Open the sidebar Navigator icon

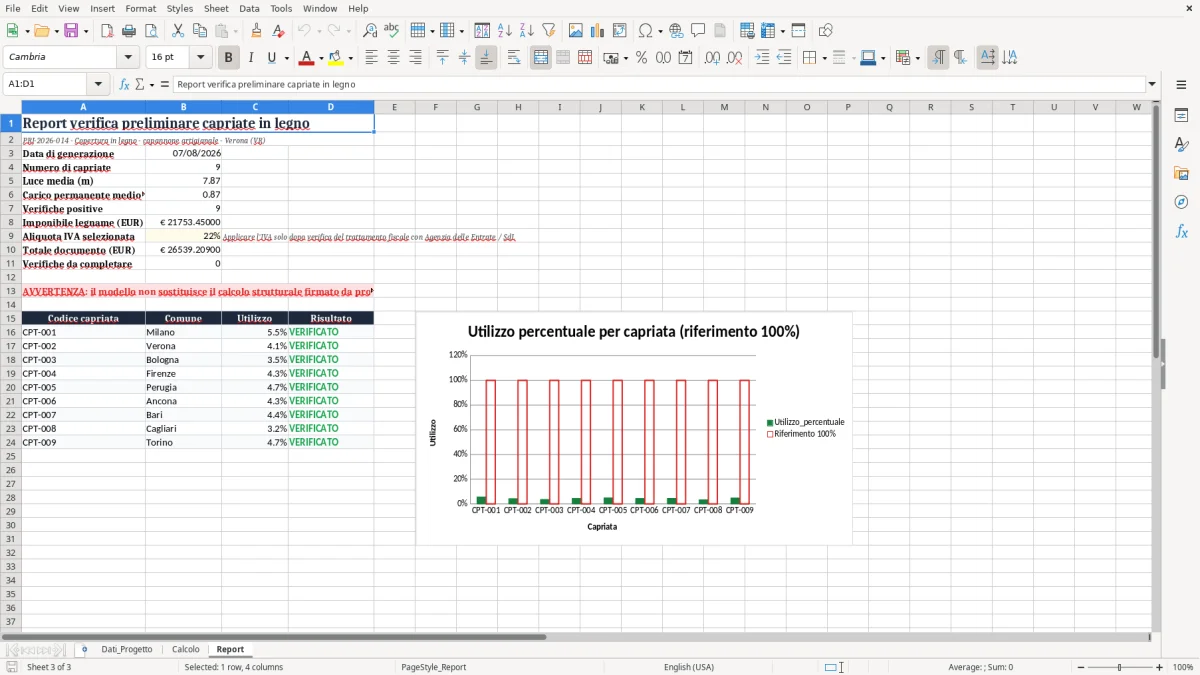[x=1181, y=202]
